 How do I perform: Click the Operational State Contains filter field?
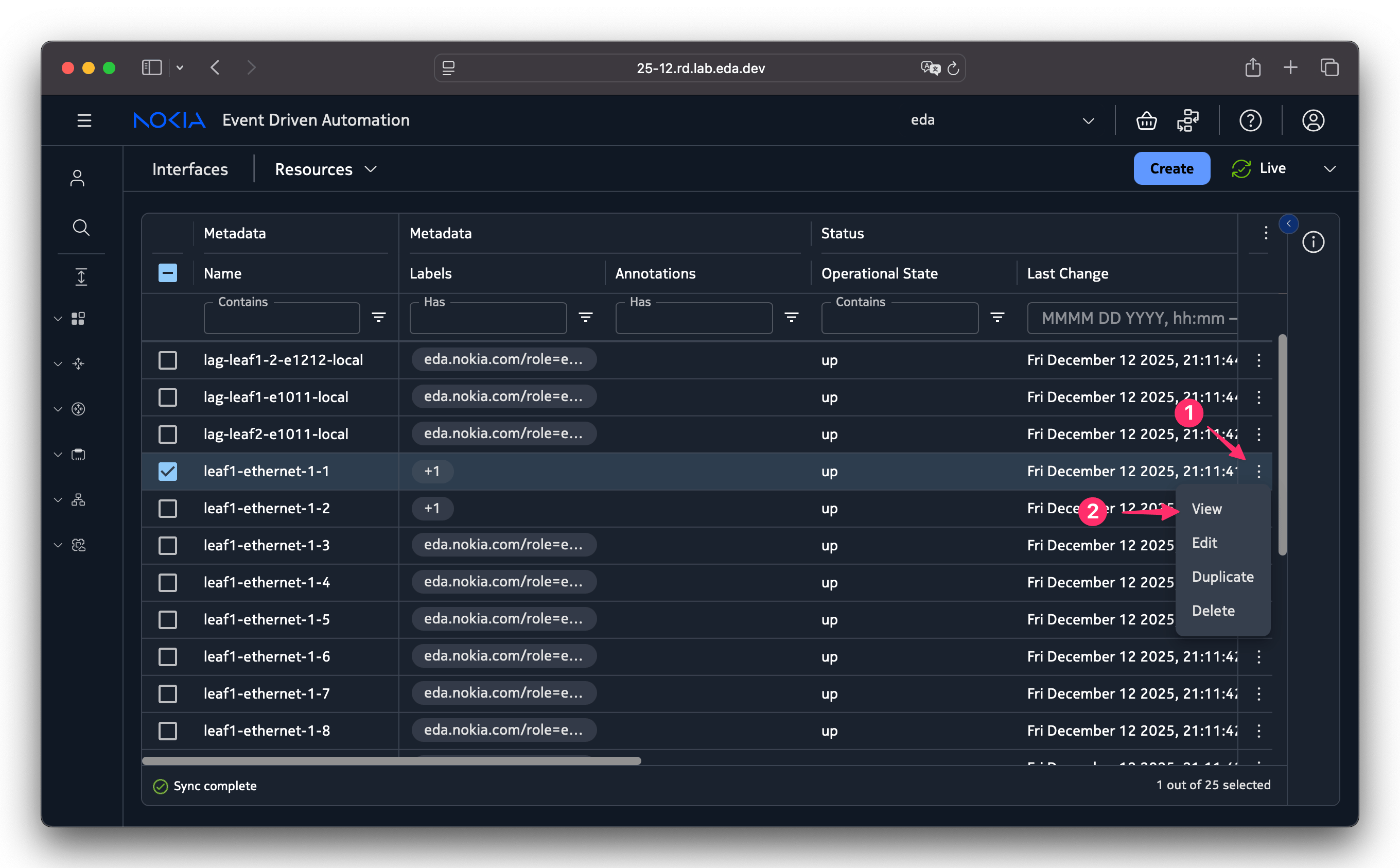pyautogui.click(x=899, y=319)
